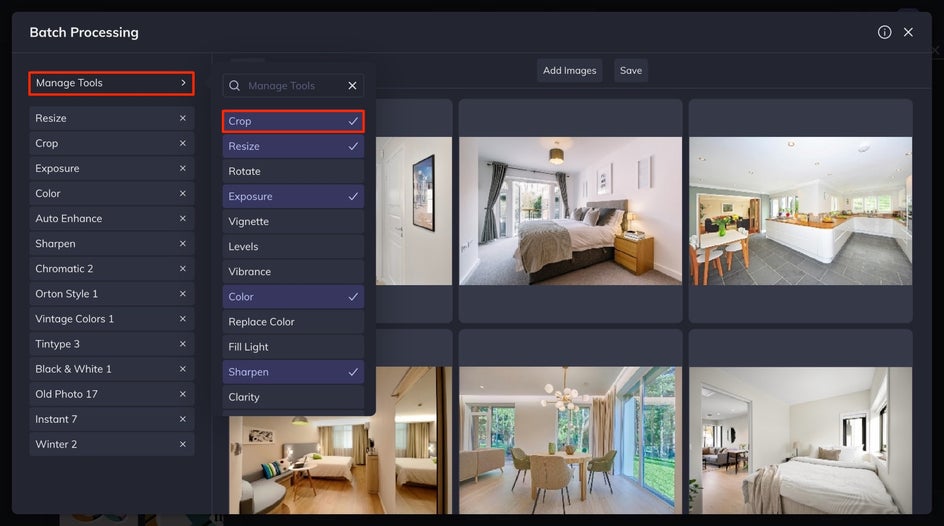Image resolution: width=944 pixels, height=526 pixels.
Task: Remove Old Photo 17 using its X icon
Action: [182, 394]
